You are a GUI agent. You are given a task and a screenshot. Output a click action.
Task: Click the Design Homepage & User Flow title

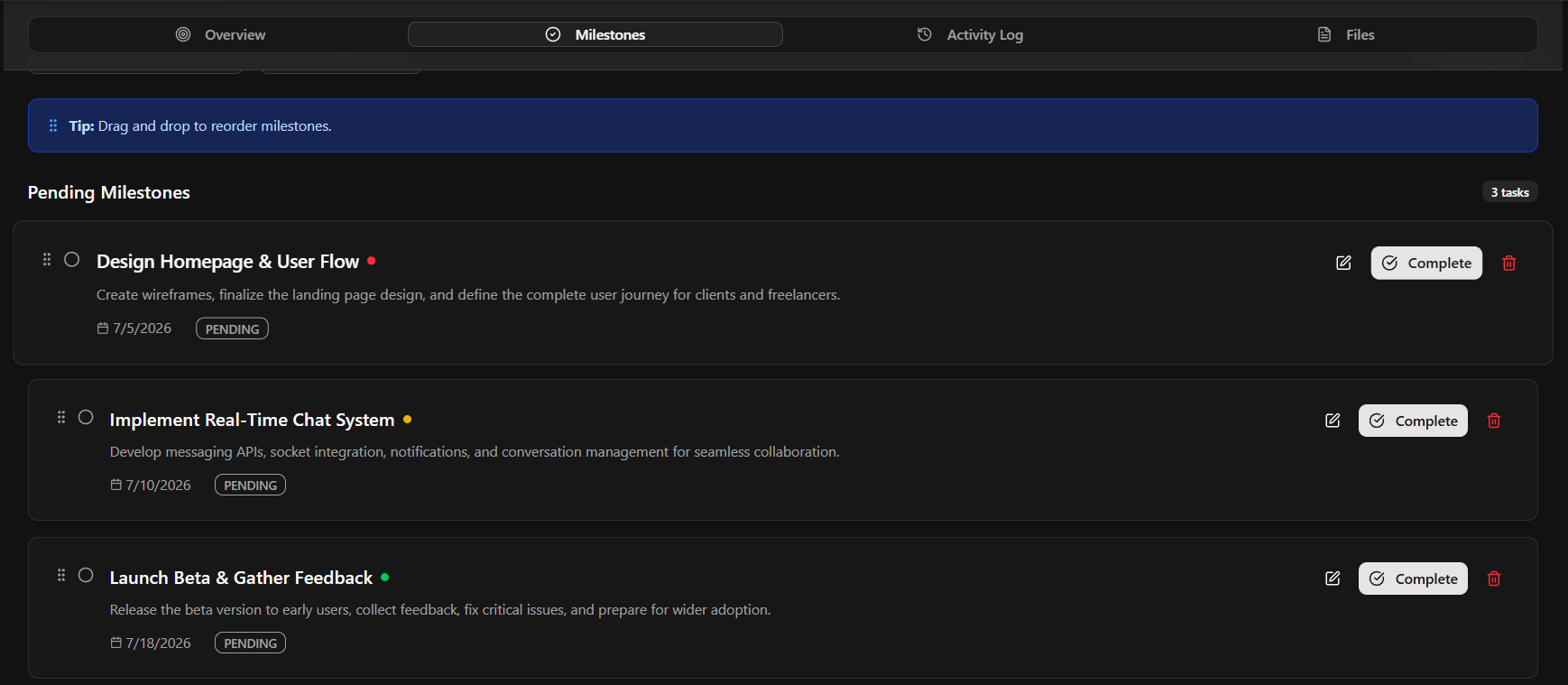click(227, 262)
